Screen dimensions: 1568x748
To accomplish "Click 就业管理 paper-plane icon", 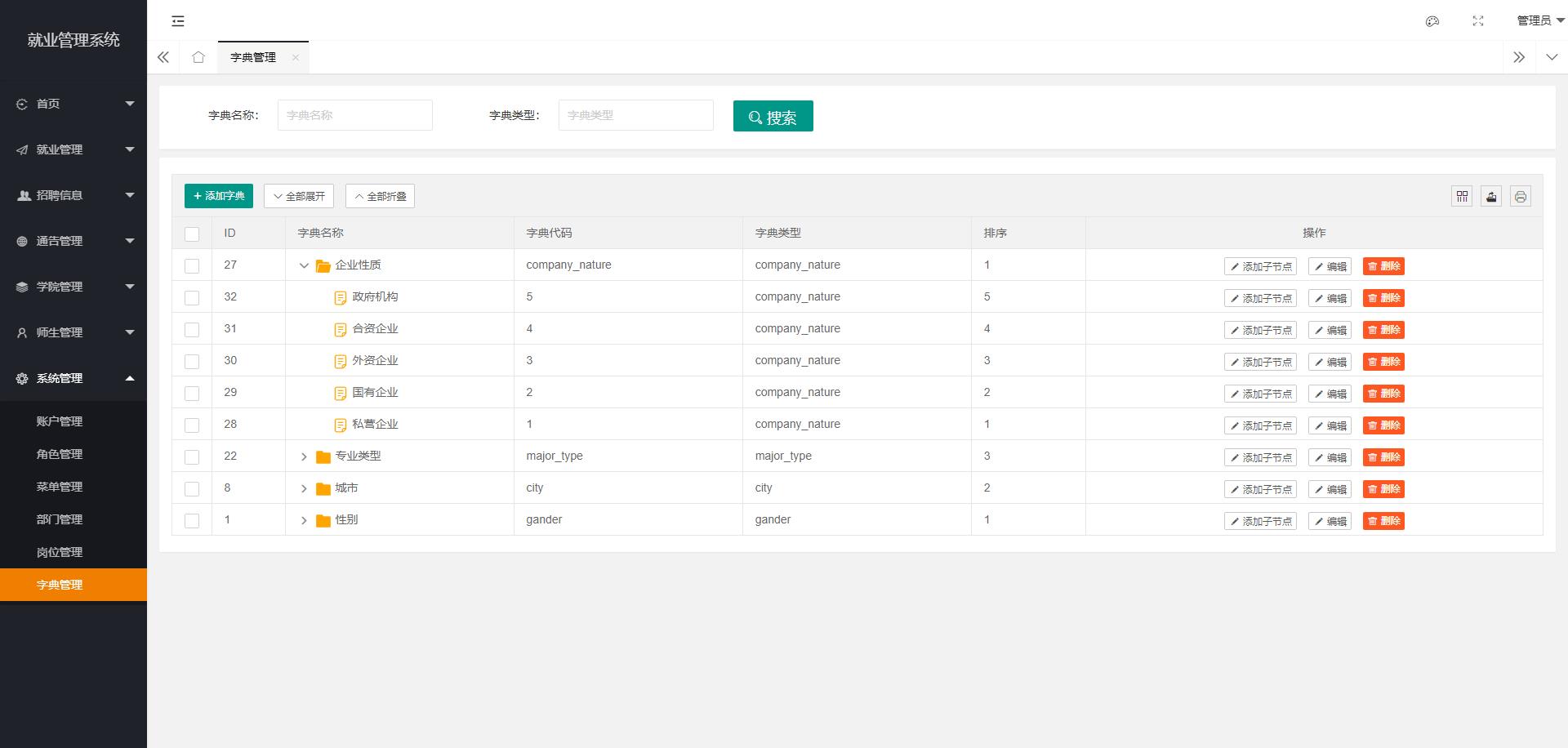I will 22,149.
